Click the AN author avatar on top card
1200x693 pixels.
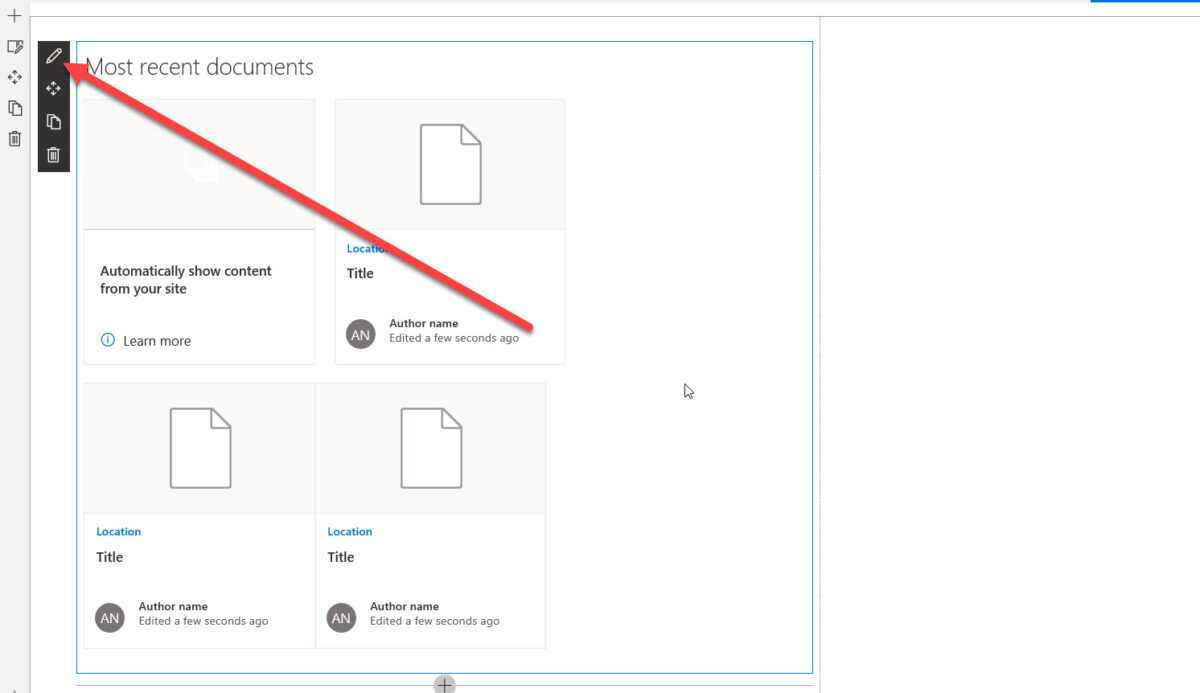360,333
